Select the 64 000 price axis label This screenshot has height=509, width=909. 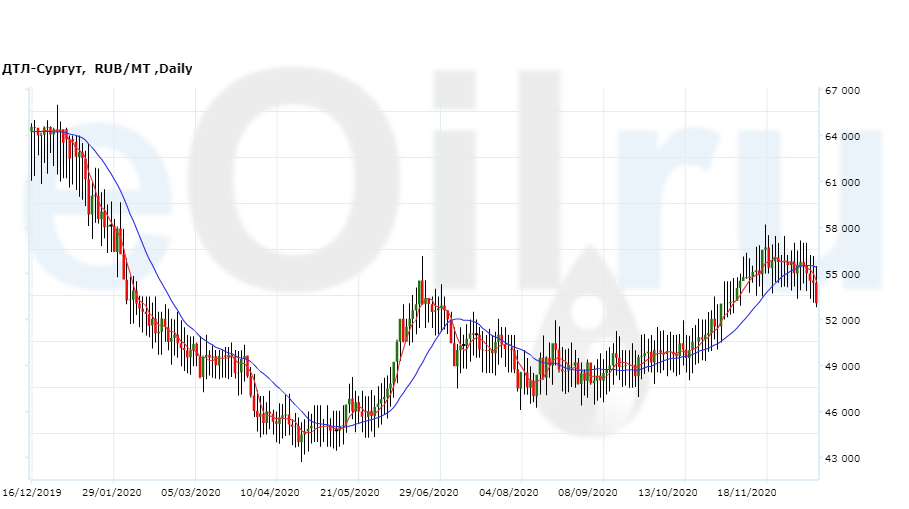coord(842,137)
